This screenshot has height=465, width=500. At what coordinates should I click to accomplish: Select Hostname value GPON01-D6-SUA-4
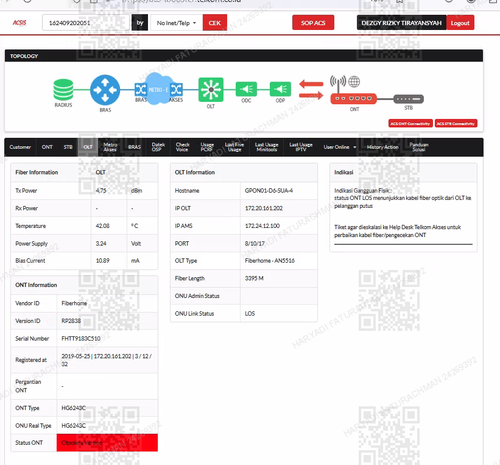pos(269,191)
